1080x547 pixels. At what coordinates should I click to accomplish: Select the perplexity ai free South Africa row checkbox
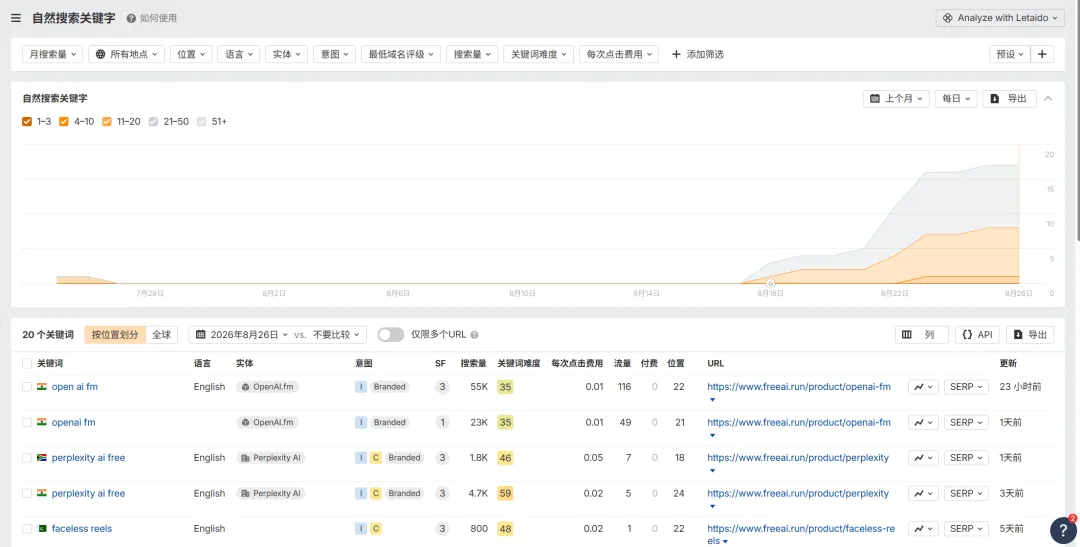[x=27, y=458]
